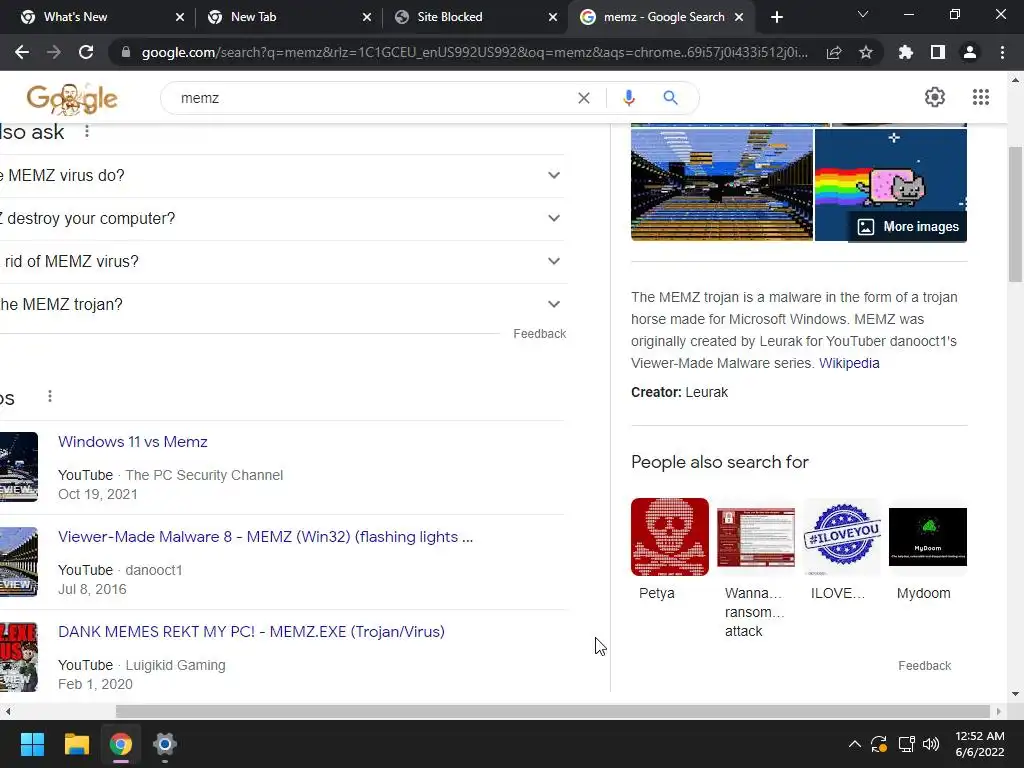Click the vertical scrollbar thumb
Screen dimensions: 1024x768
click(1015, 214)
